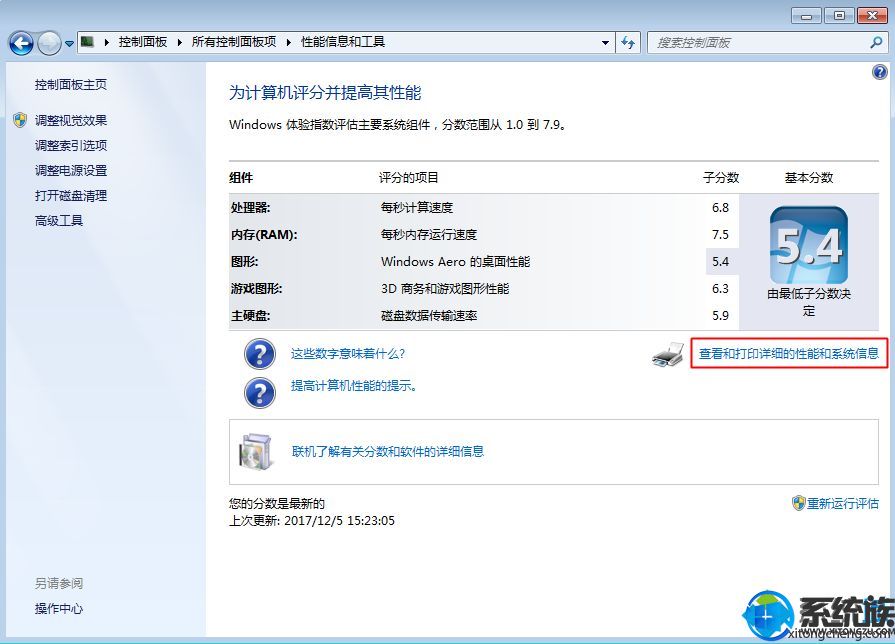Image resolution: width=895 pixels, height=644 pixels.
Task: Select the 图形 component label
Action: pyautogui.click(x=244, y=261)
